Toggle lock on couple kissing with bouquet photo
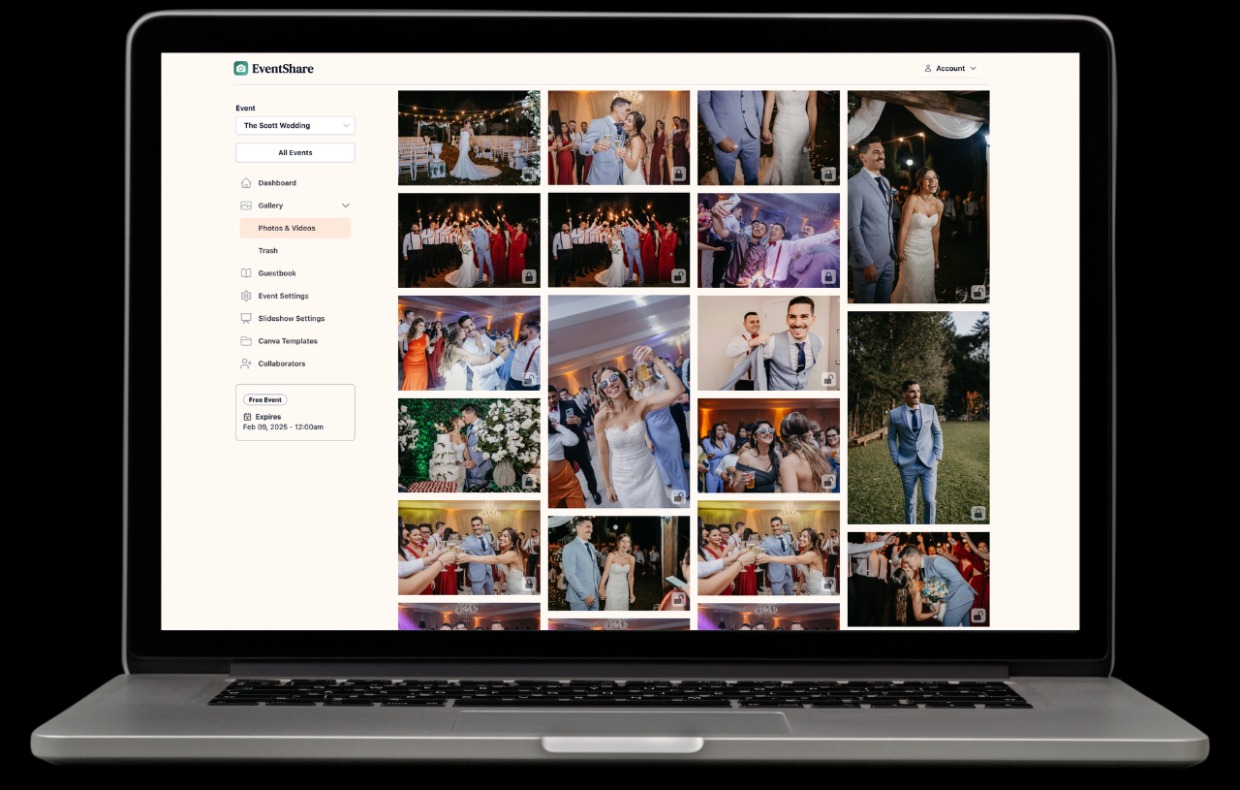The width and height of the screenshot is (1240, 790). click(x=978, y=616)
